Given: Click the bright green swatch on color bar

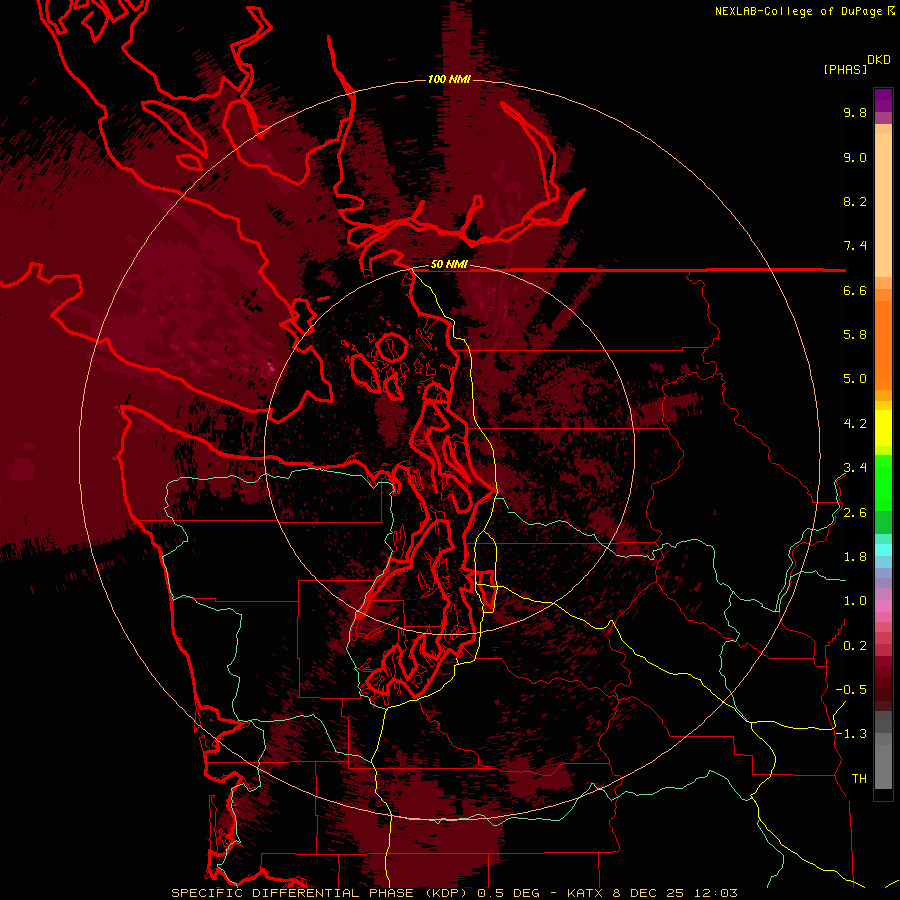Looking at the screenshot, I should click(x=883, y=482).
